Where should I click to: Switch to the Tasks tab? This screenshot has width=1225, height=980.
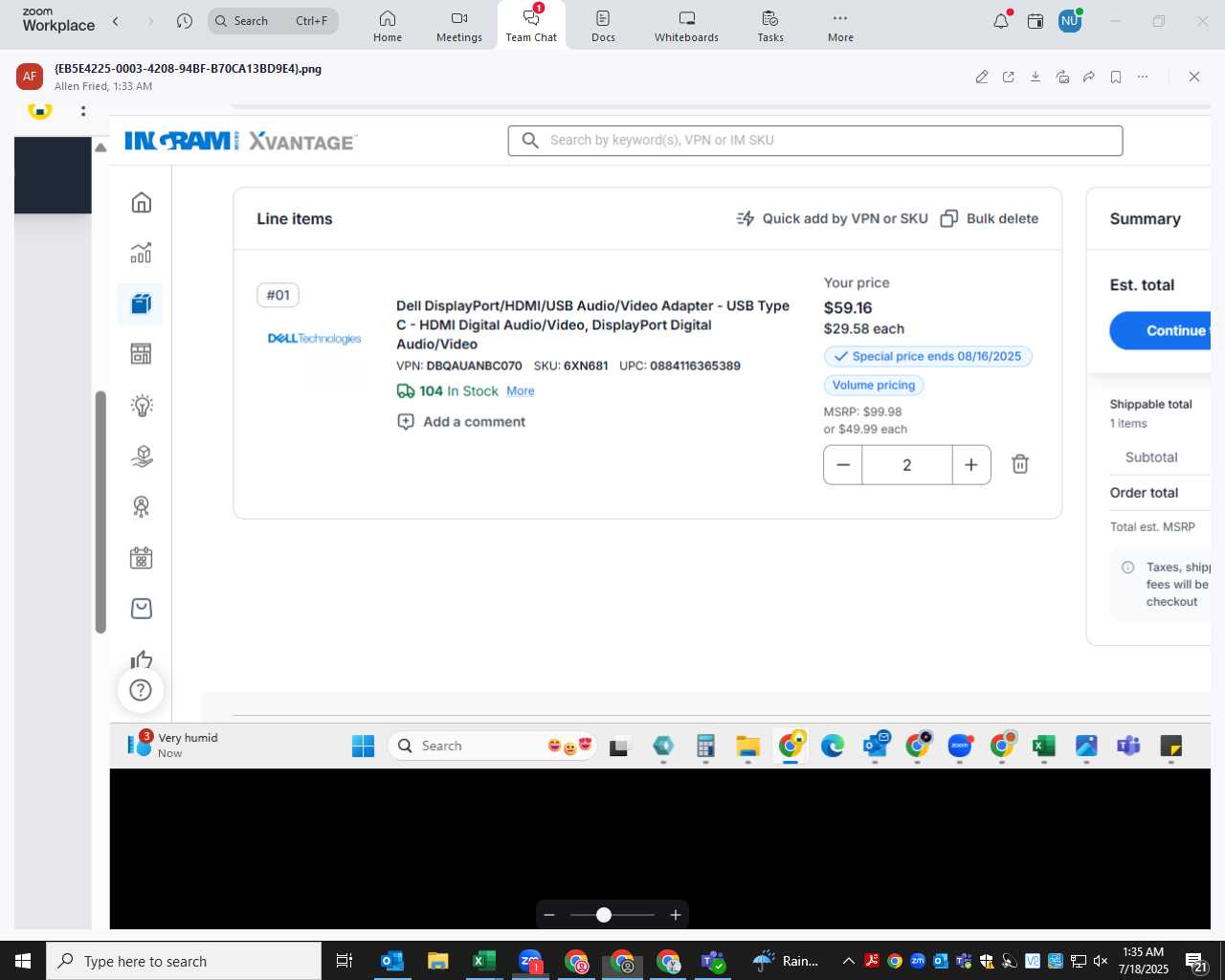(x=770, y=26)
